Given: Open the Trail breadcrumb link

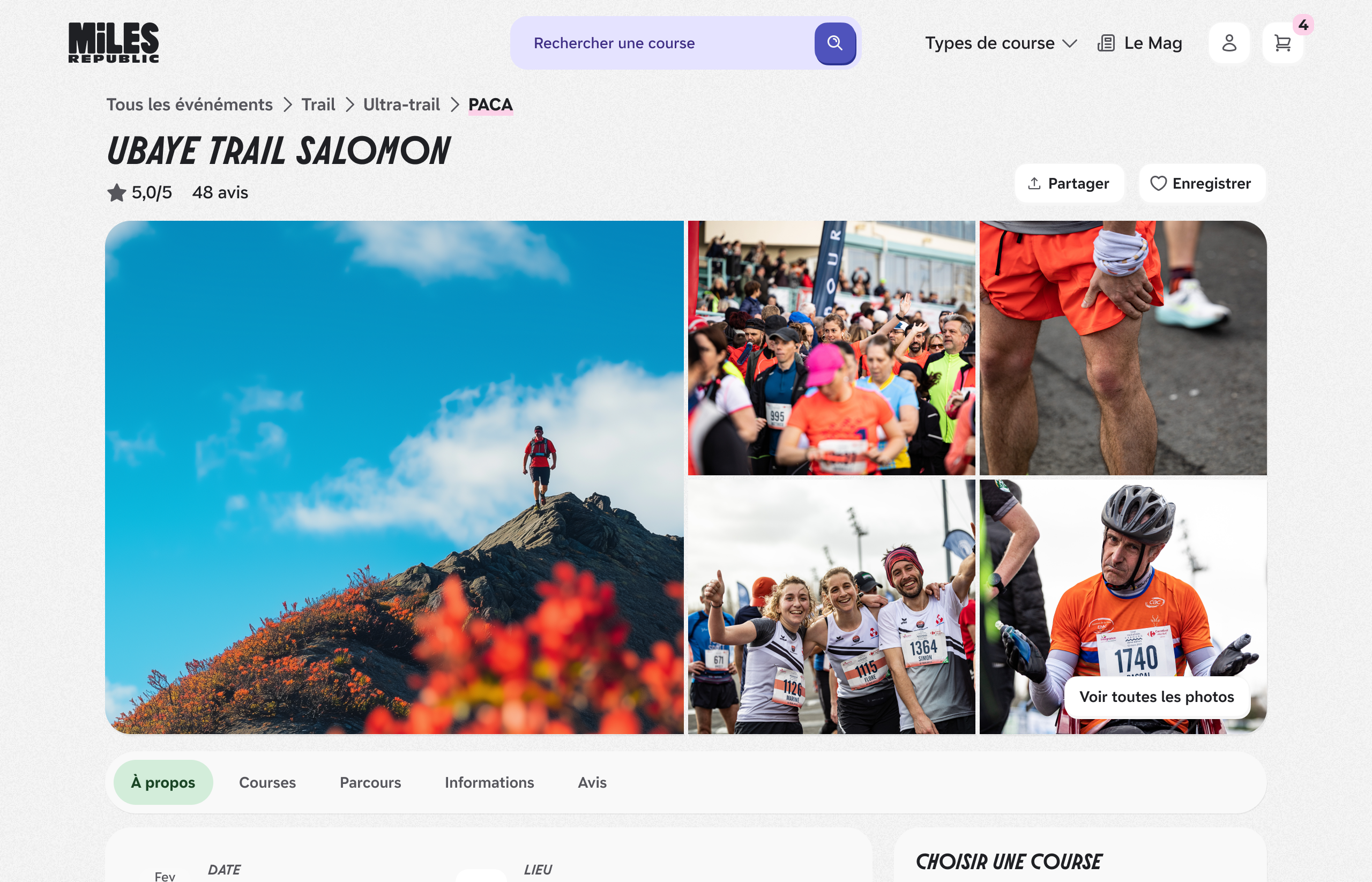Looking at the screenshot, I should click(318, 105).
